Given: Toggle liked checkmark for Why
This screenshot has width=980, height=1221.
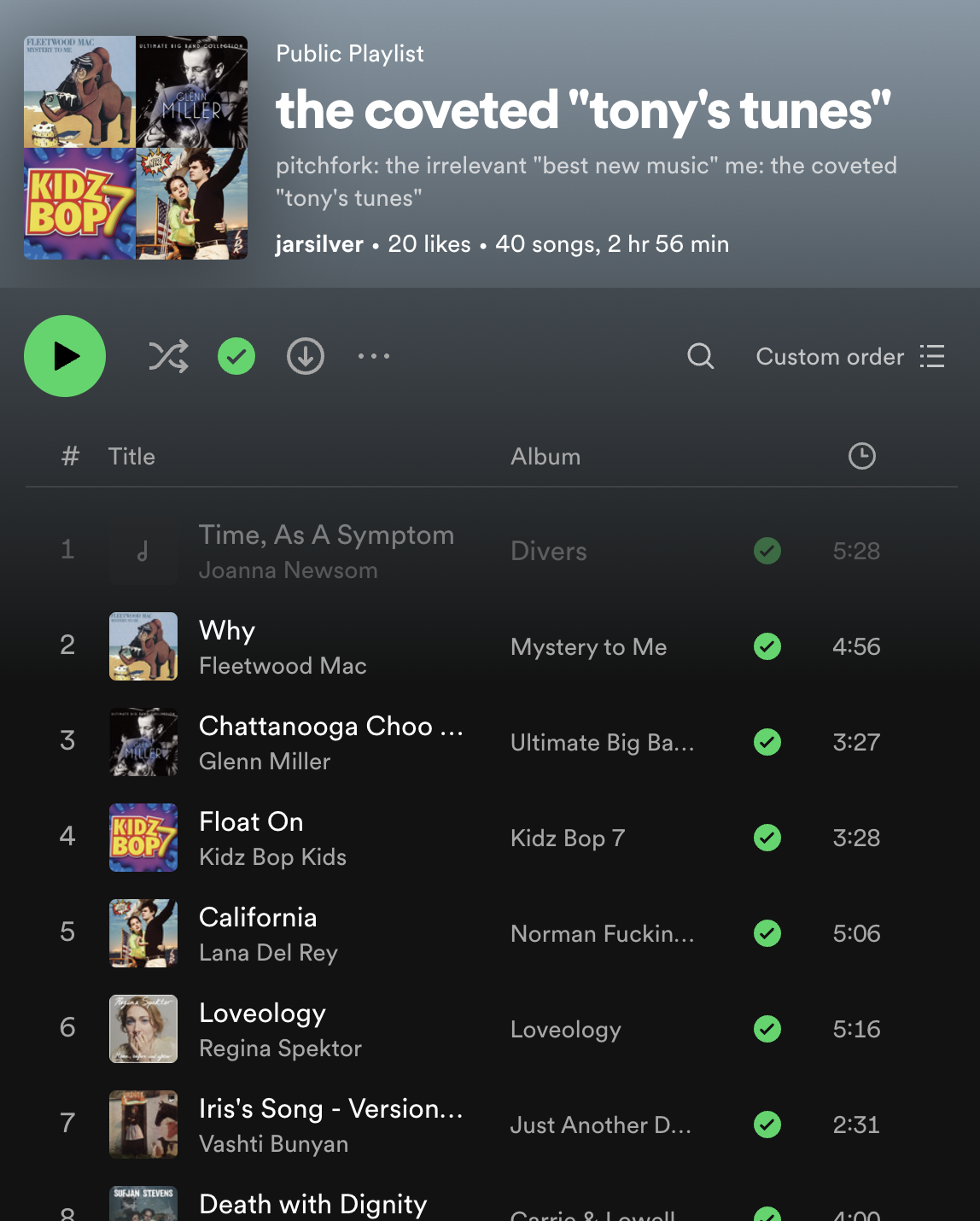Looking at the screenshot, I should coord(767,646).
